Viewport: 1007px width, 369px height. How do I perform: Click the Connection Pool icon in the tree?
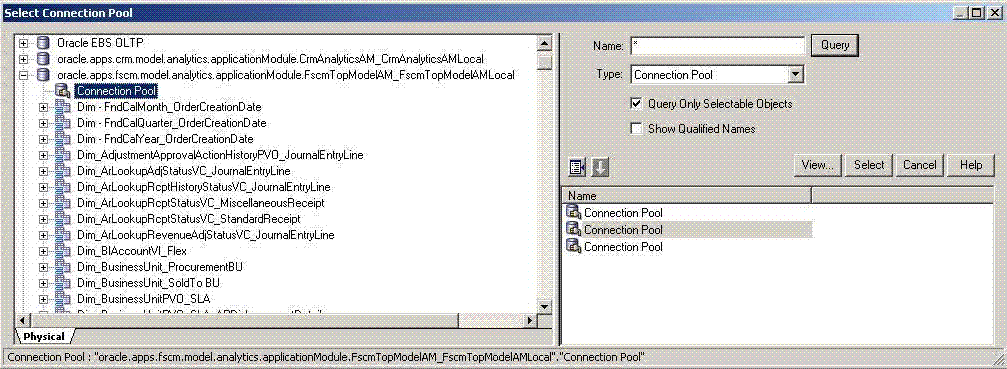(63, 91)
